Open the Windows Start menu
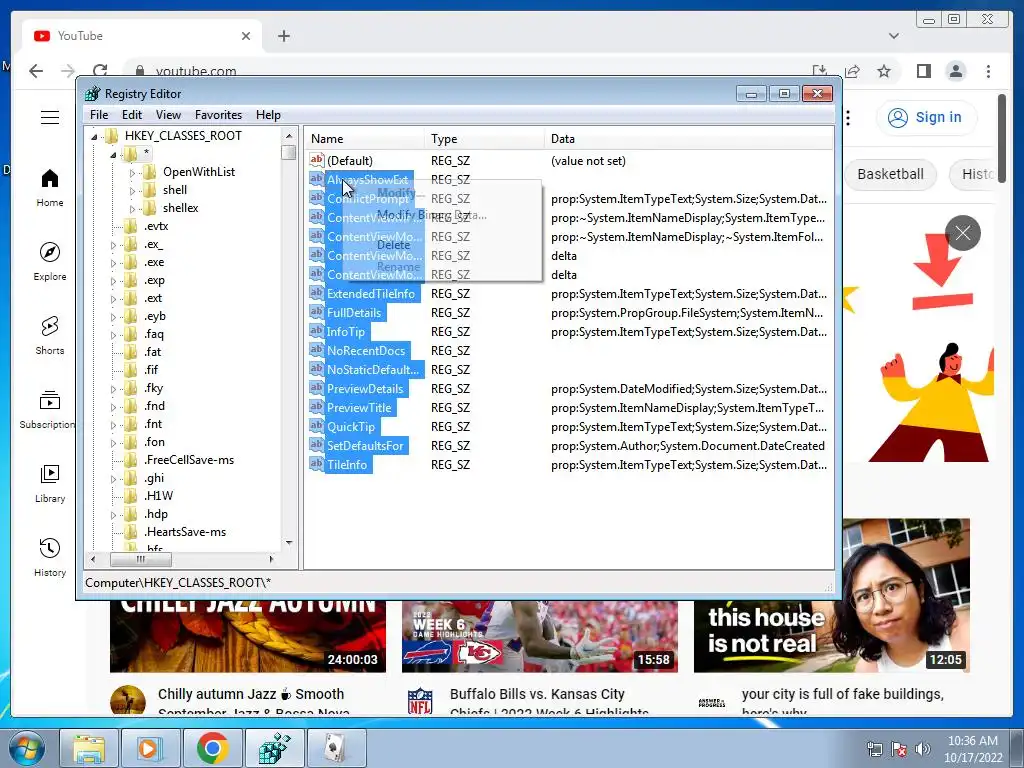Image resolution: width=1024 pixels, height=768 pixels. [26, 748]
